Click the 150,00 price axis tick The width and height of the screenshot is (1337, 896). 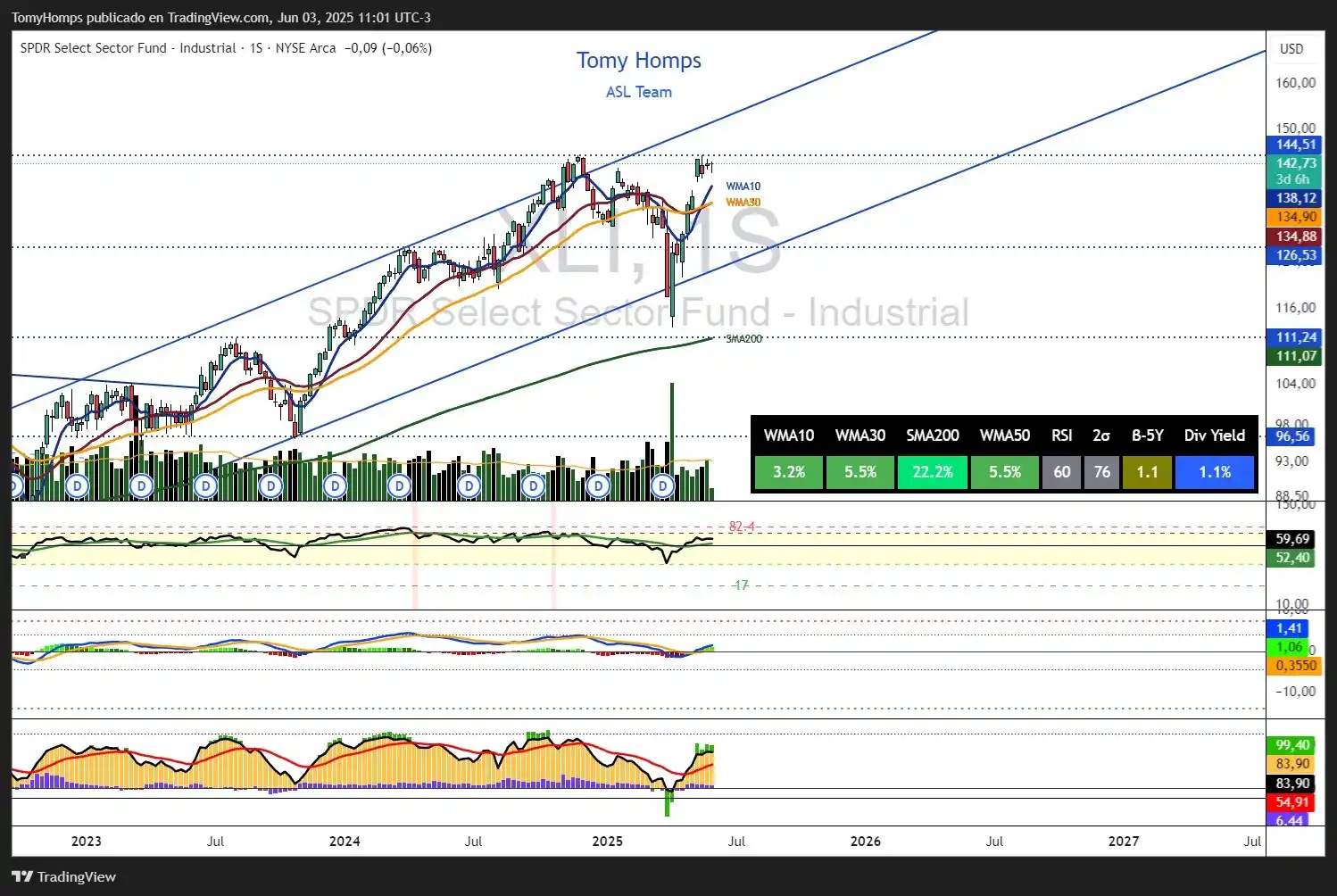1296,128
